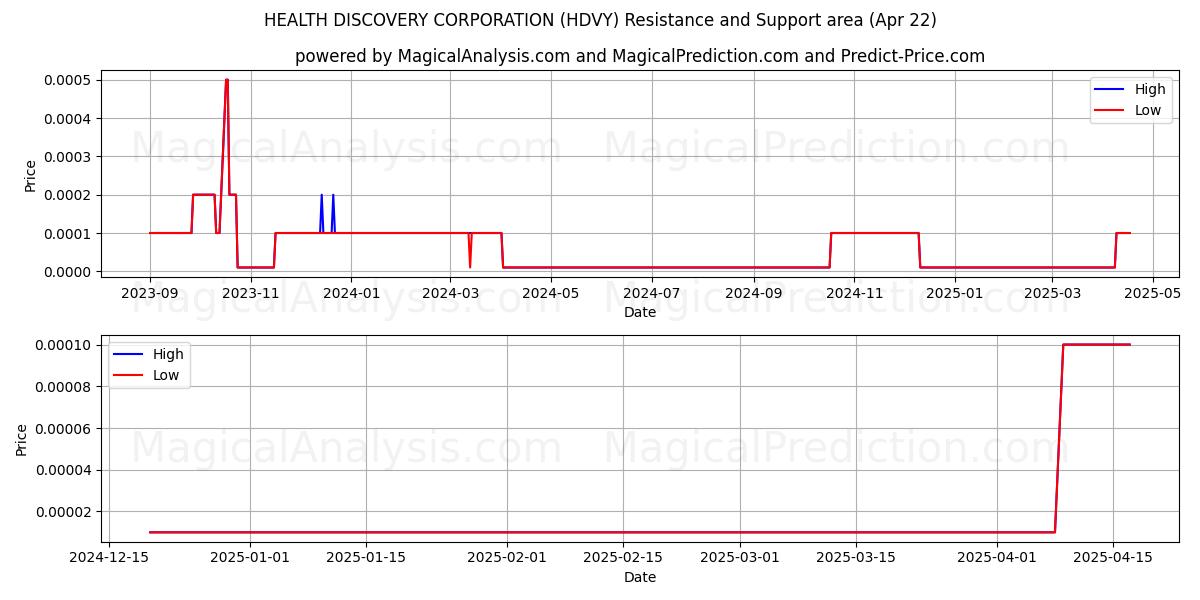Click the 0.00010 price tick on bottom chart

click(x=64, y=345)
